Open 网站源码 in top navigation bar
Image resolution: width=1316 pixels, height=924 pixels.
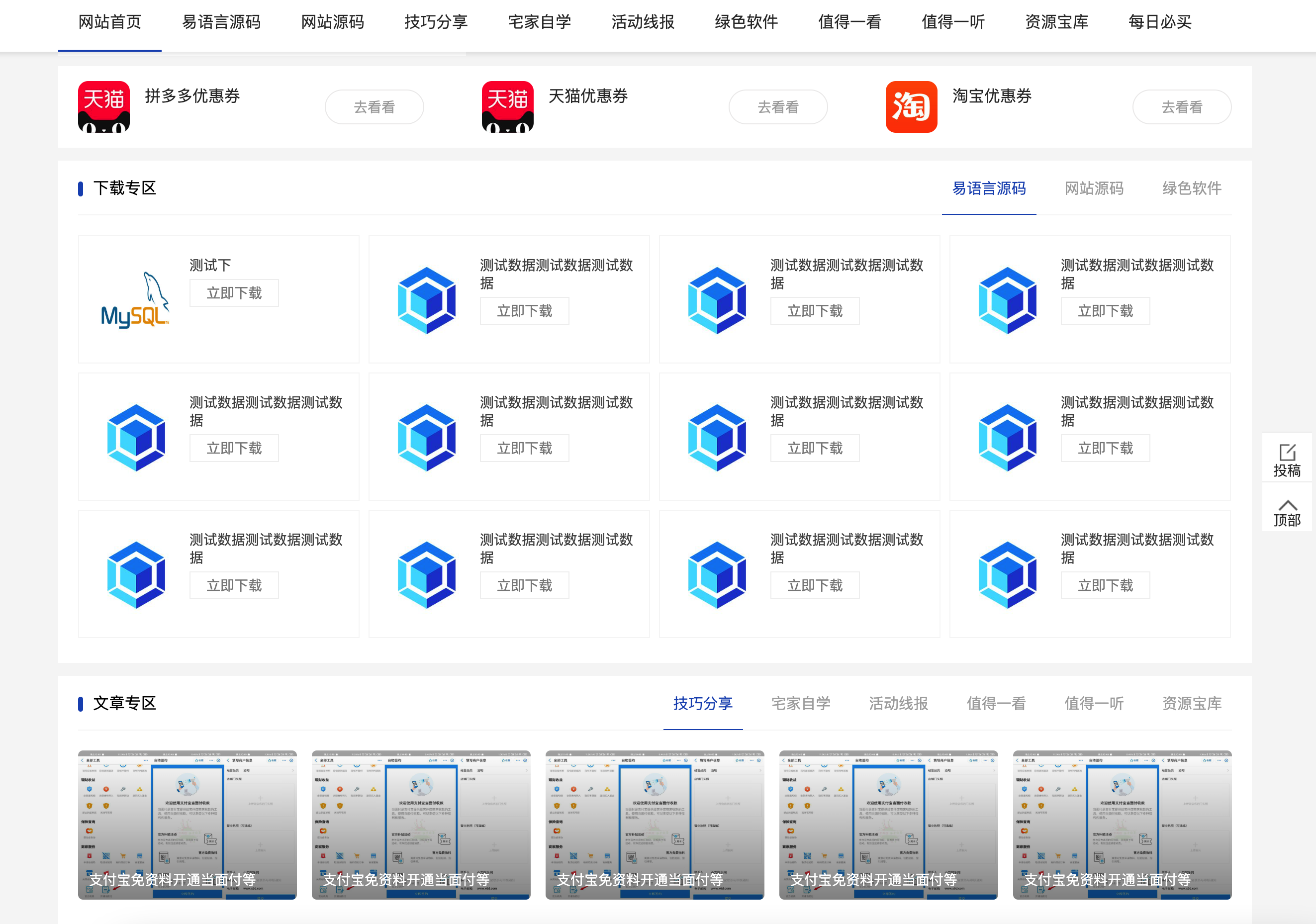point(332,22)
